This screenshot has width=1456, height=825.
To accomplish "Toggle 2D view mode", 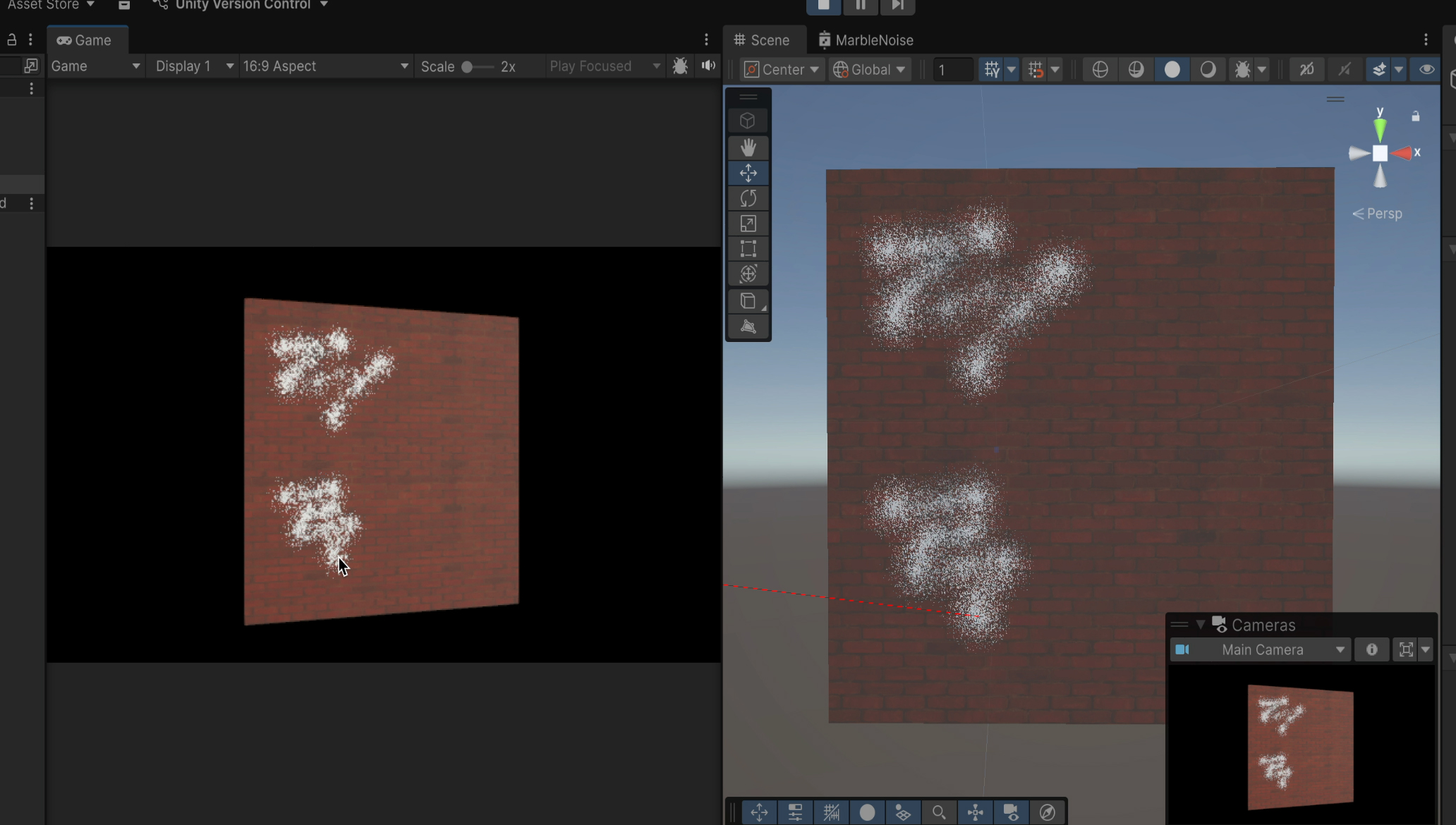I will 1307,69.
